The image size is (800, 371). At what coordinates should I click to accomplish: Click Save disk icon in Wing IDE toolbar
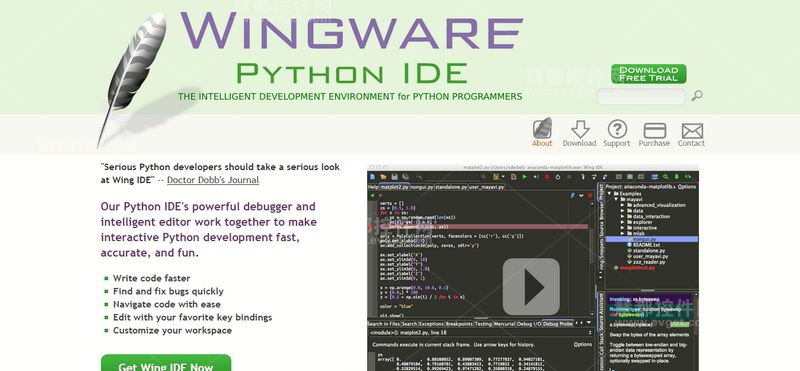394,177
